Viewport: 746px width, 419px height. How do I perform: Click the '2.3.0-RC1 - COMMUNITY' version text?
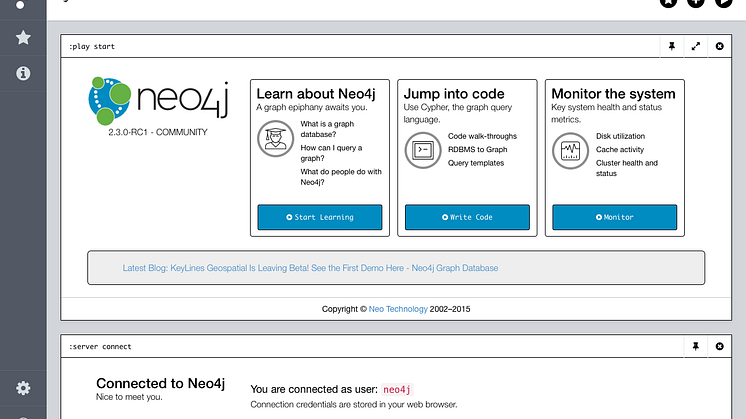158,132
